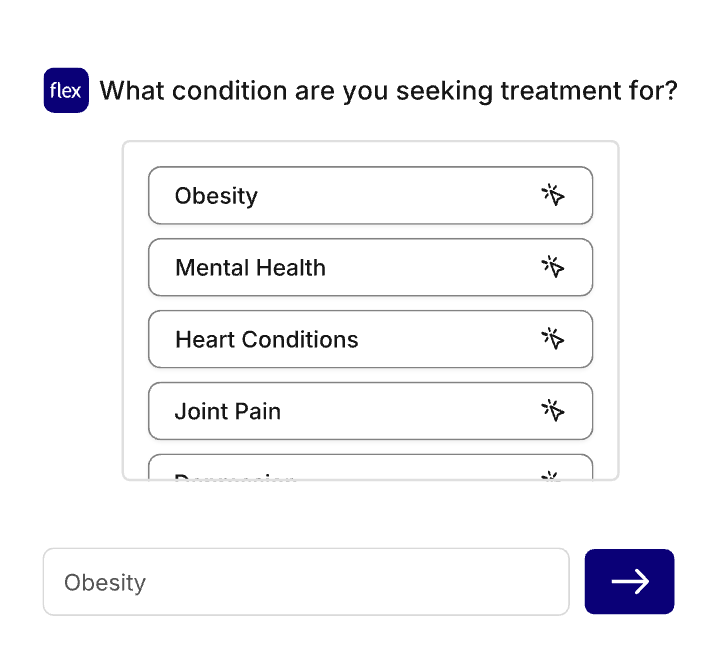Select the Joint Pain option

point(370,411)
